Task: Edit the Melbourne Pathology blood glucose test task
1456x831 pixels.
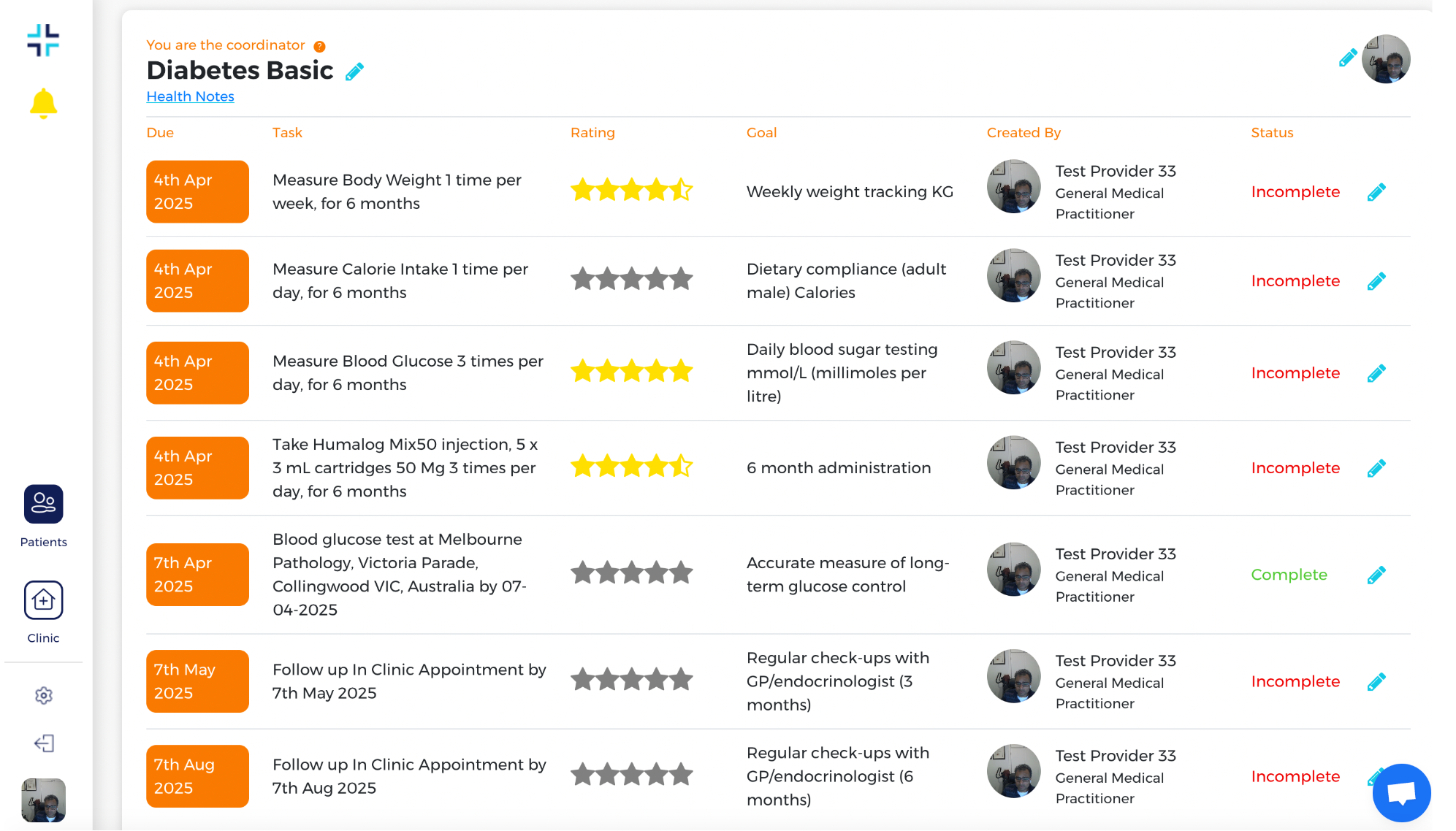Action: [1376, 575]
